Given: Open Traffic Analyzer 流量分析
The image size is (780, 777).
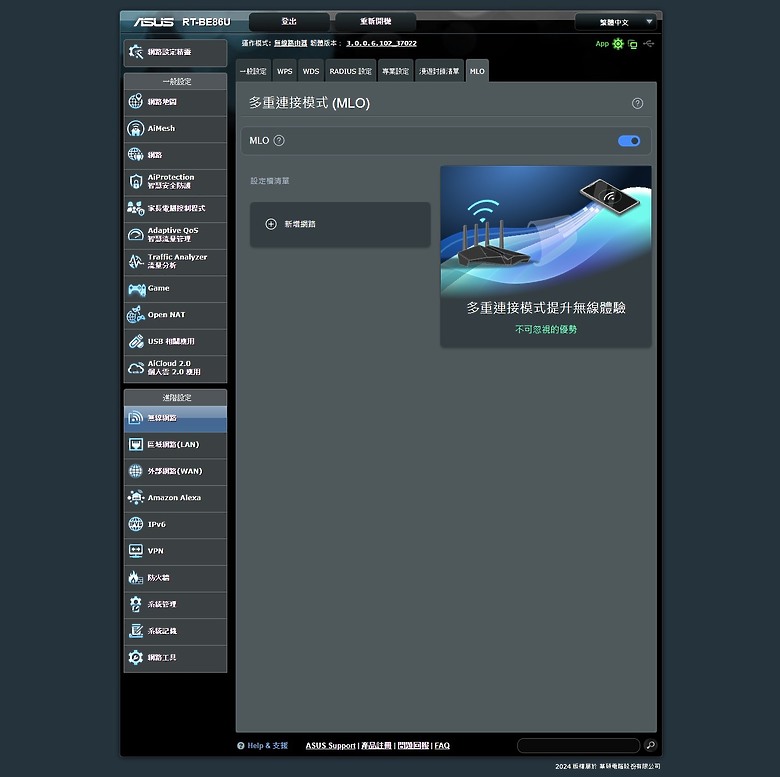Looking at the screenshot, I should point(175,262).
